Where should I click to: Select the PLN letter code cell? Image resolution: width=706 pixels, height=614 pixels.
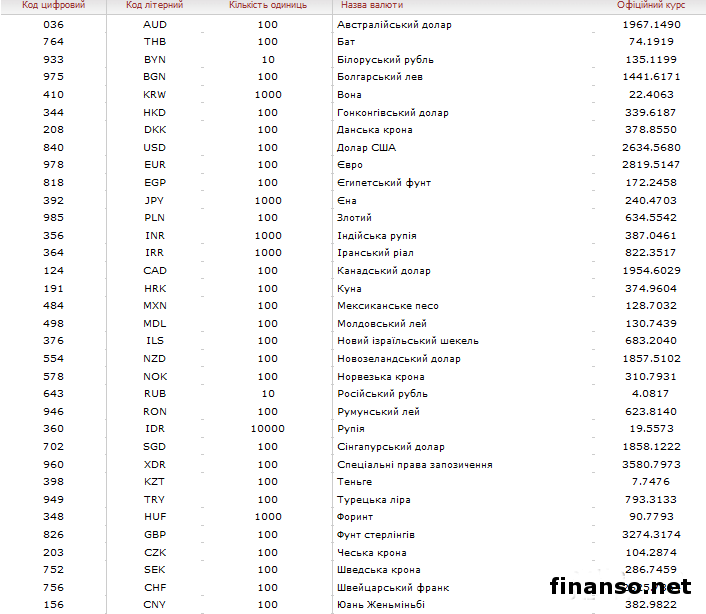pyautogui.click(x=155, y=217)
